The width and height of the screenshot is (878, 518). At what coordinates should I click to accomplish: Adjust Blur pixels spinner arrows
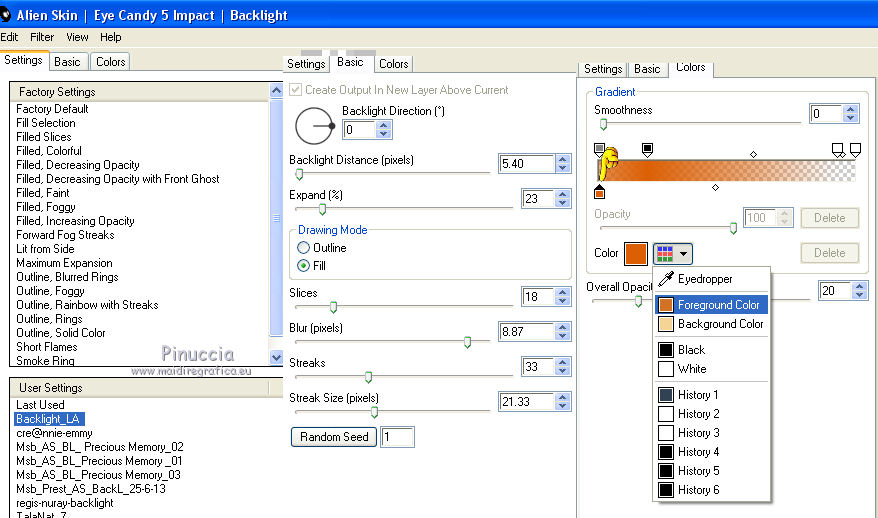pos(563,332)
